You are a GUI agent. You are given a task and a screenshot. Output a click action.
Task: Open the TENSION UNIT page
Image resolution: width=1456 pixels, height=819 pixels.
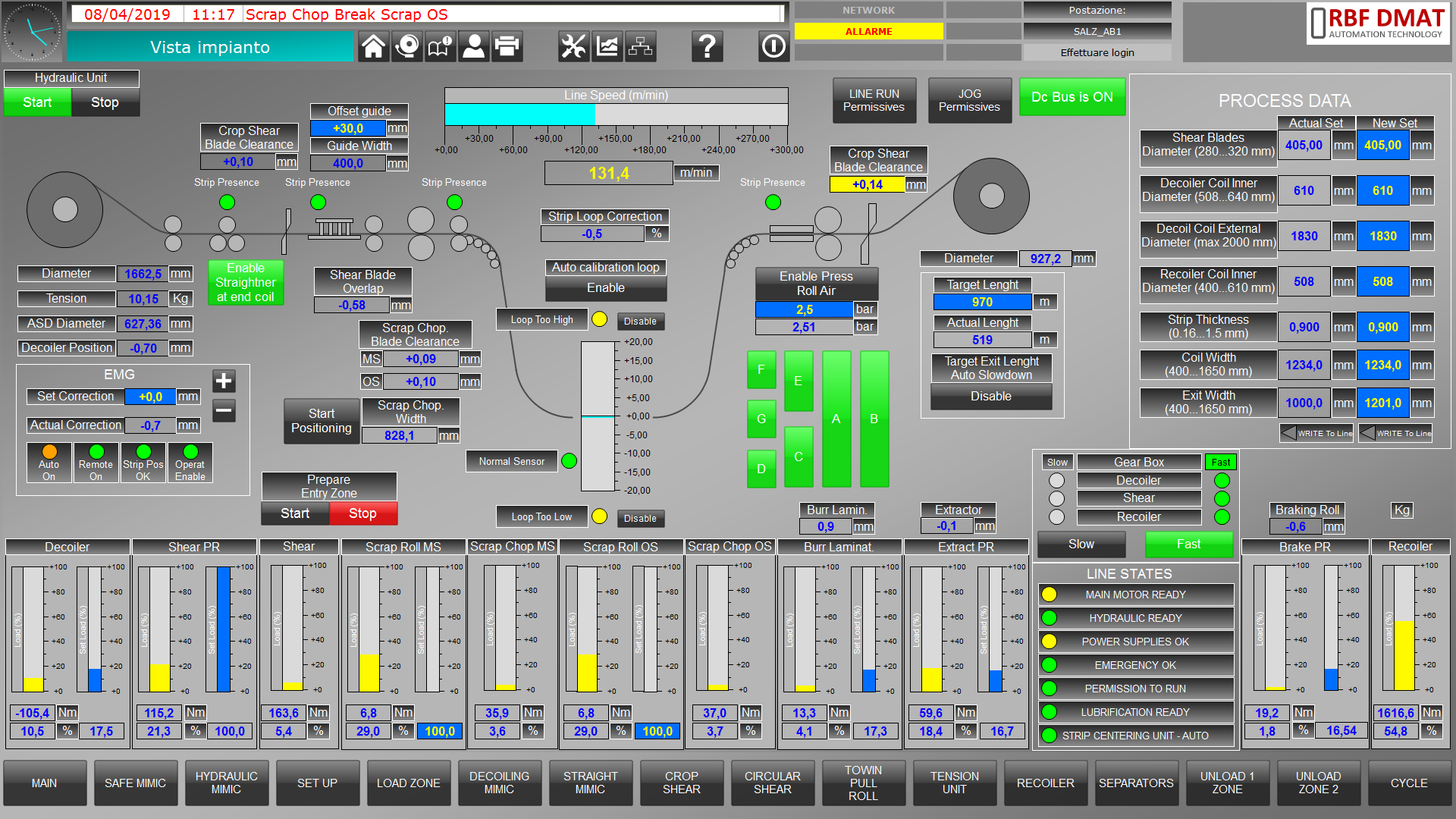(x=955, y=783)
